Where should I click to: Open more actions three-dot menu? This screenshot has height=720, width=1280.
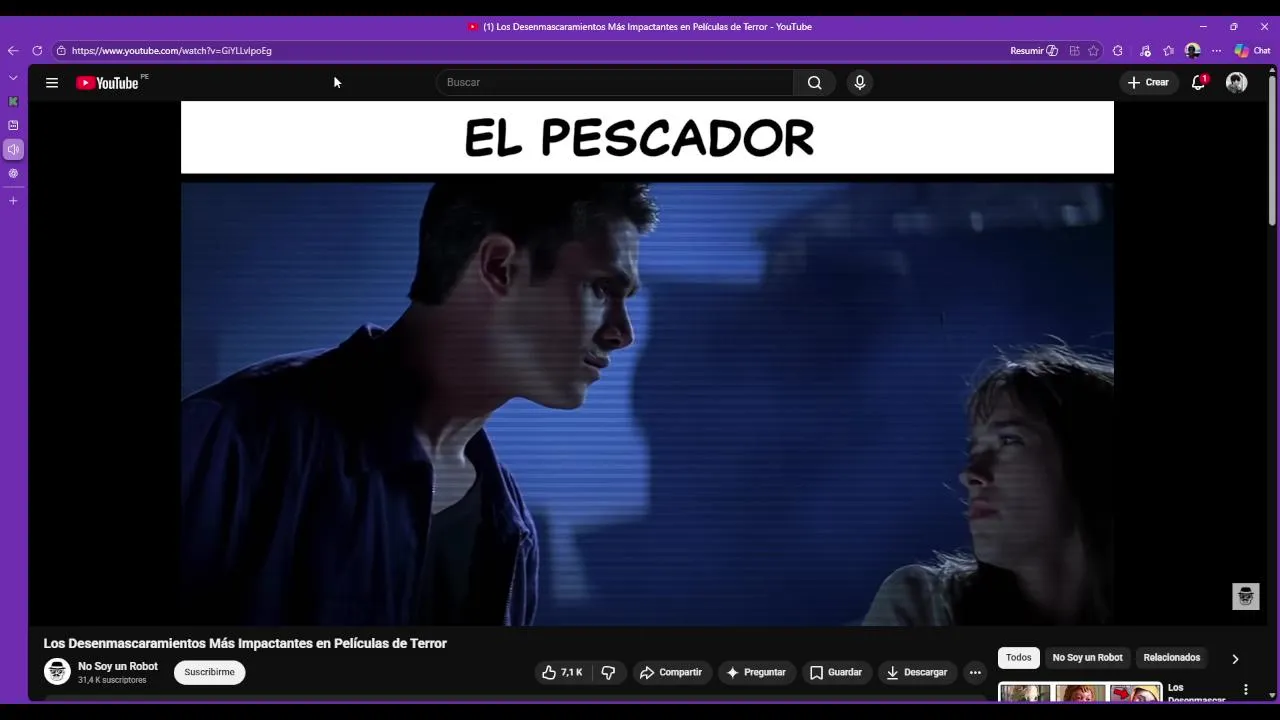pos(975,673)
